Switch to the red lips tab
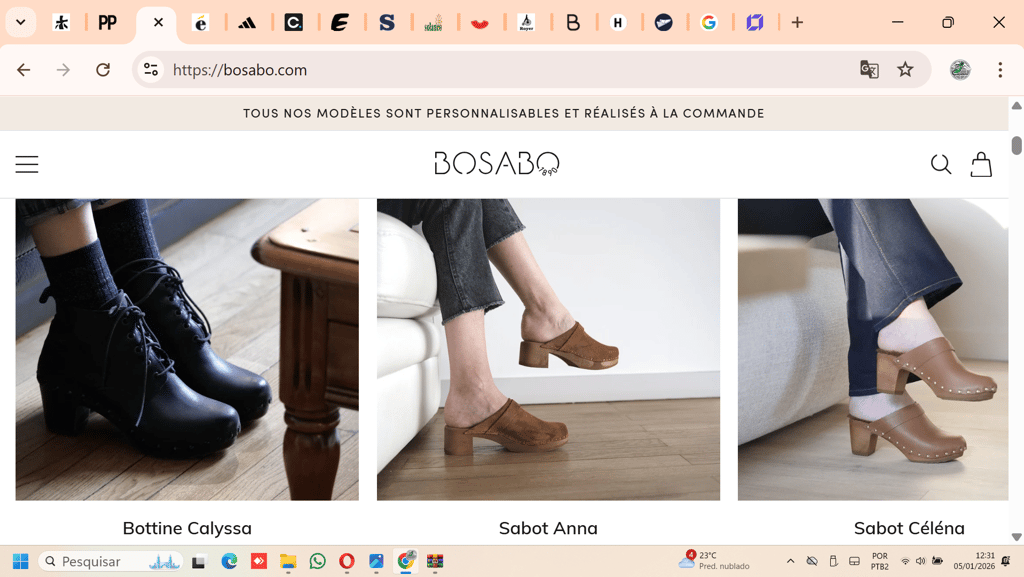The image size is (1024, 577). coord(479,24)
